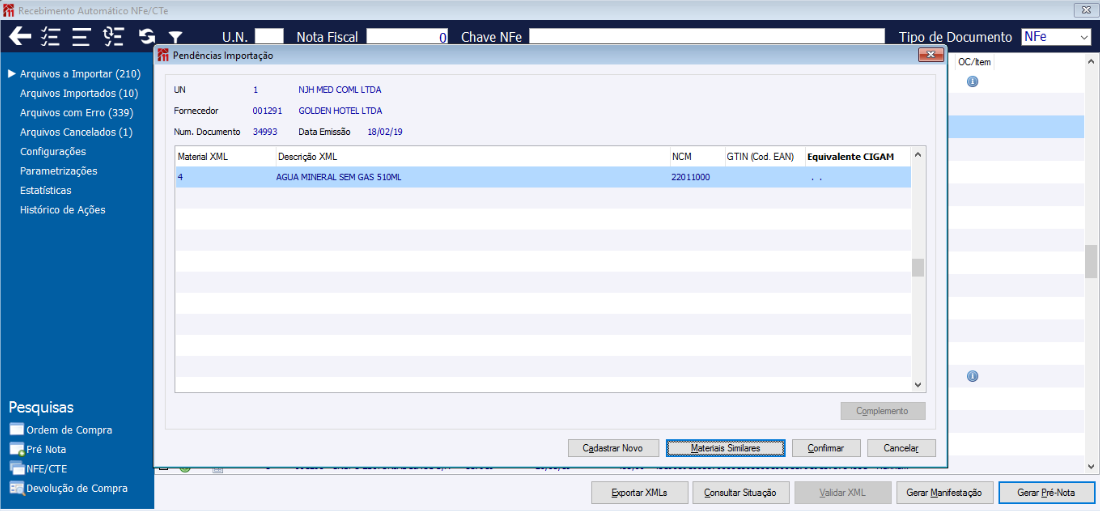Click the Consultar Situação button

pos(741,493)
